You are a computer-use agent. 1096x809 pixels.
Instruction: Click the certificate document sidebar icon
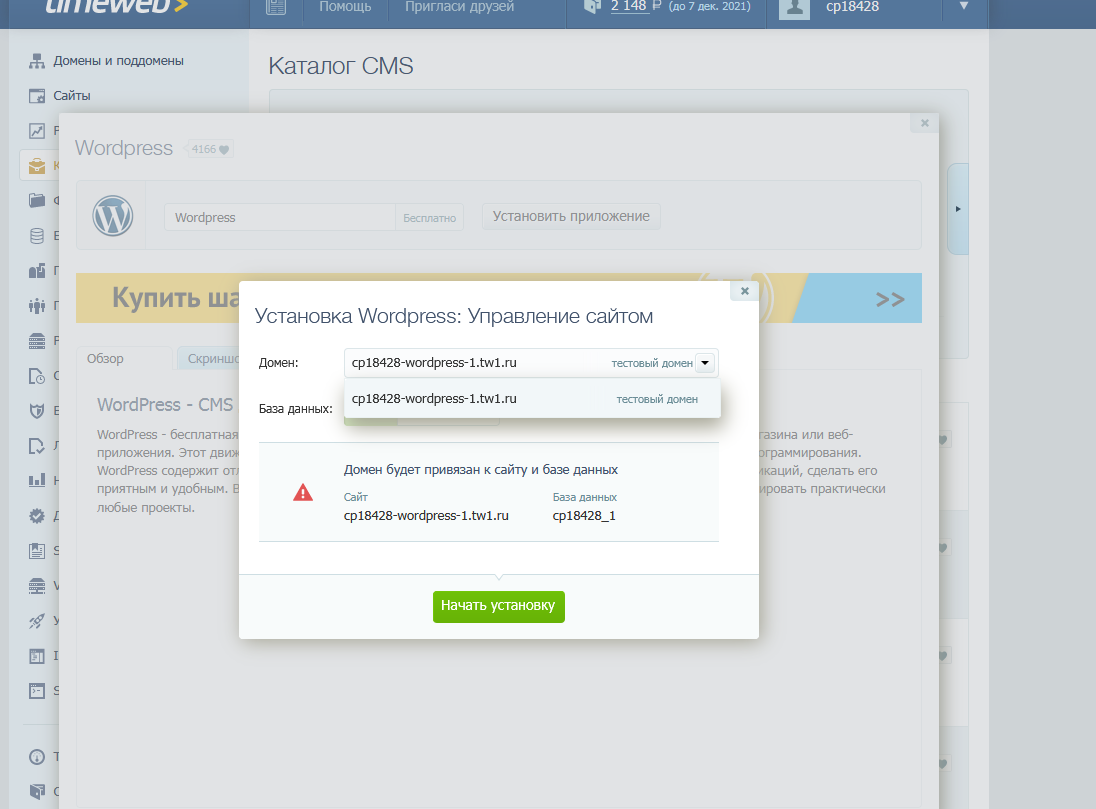point(37,551)
